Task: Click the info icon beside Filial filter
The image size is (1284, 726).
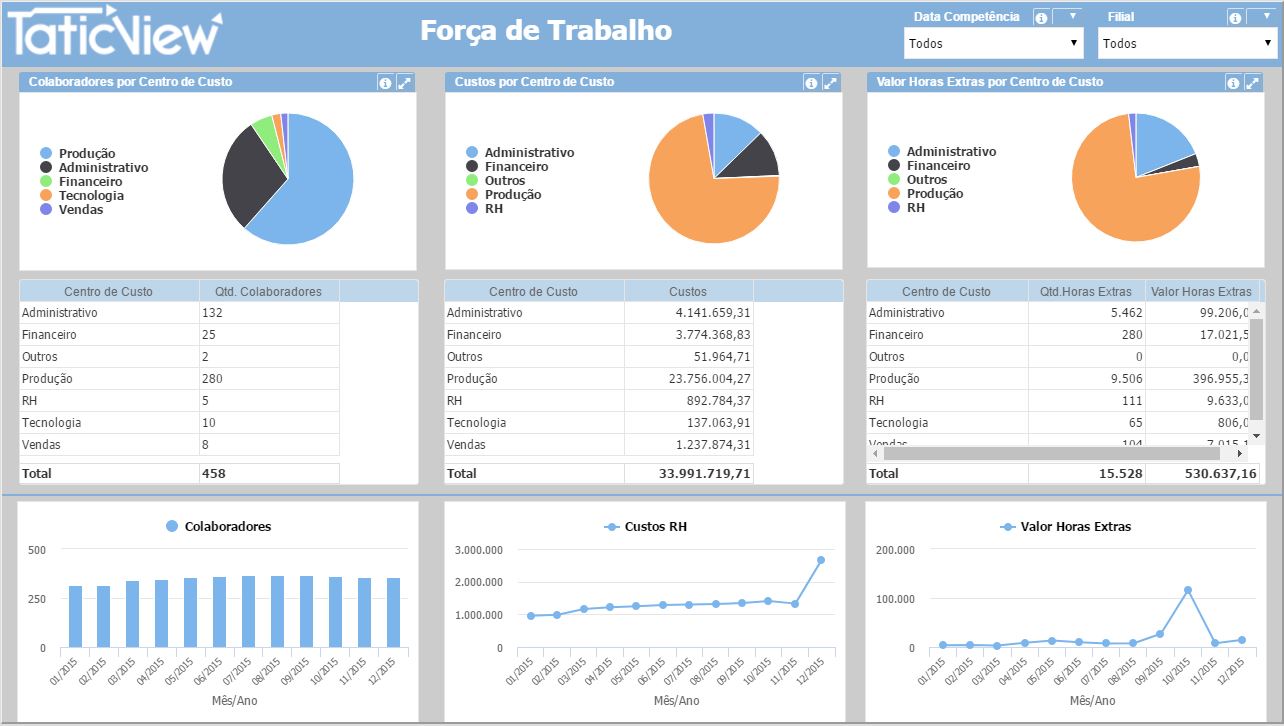Action: (1235, 18)
